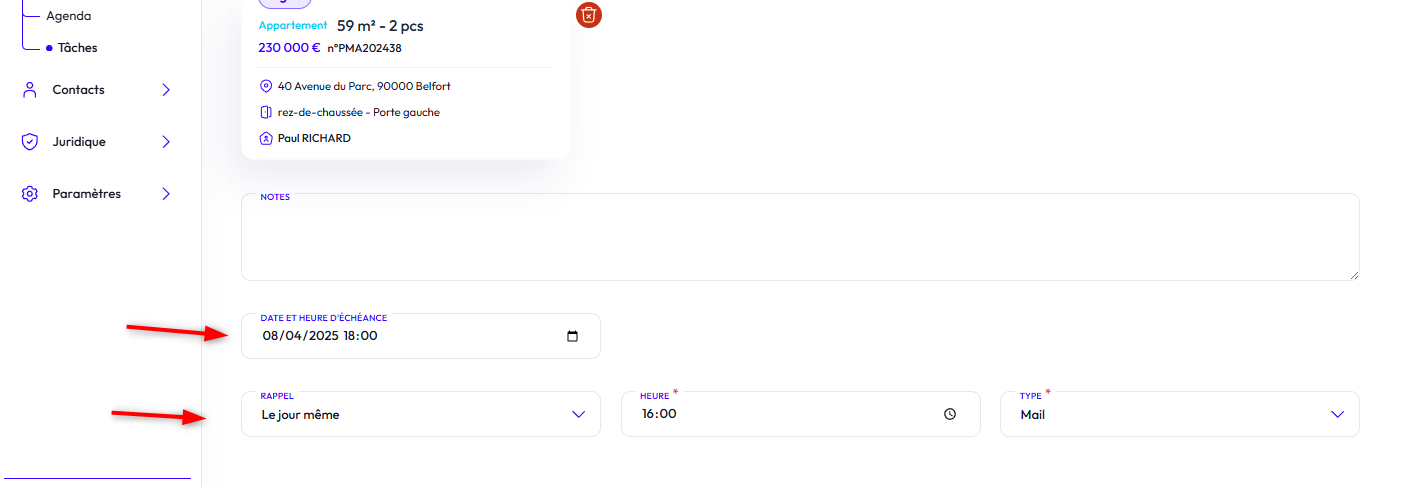Click the Paul RICHARD owner name
The height and width of the screenshot is (487, 1402).
[314, 138]
